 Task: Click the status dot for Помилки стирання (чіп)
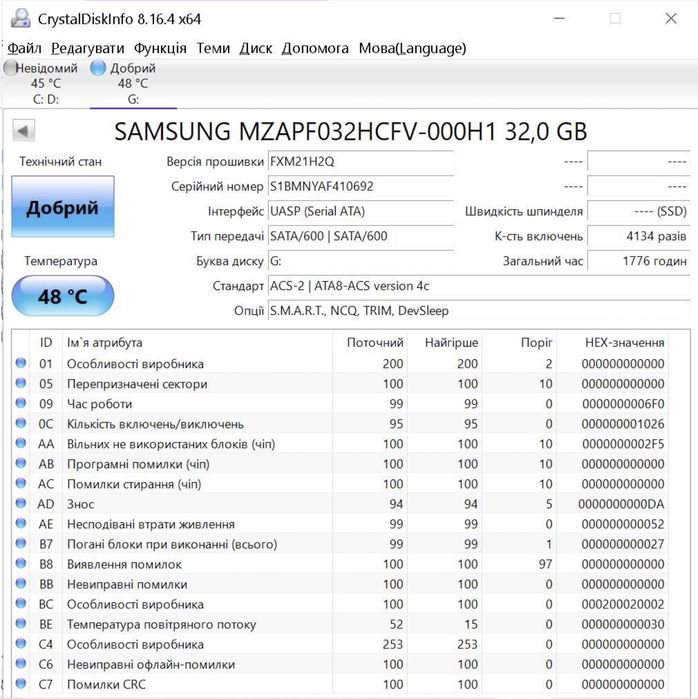[x=21, y=483]
